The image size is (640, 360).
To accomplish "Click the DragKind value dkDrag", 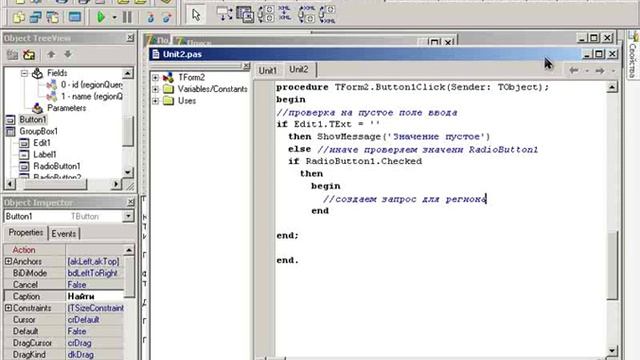I will point(95,355).
